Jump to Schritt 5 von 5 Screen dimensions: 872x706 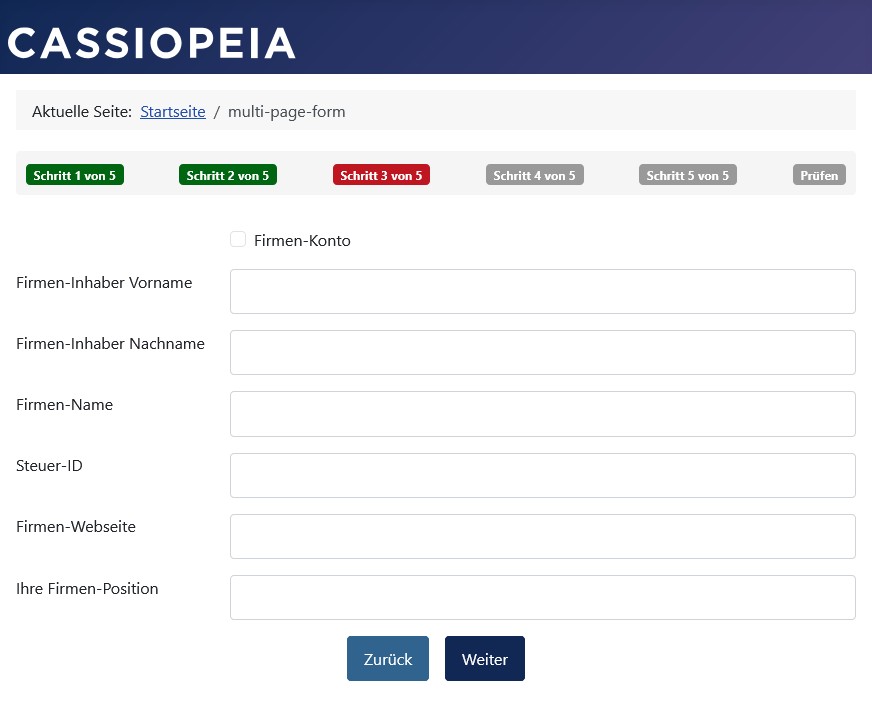click(688, 175)
